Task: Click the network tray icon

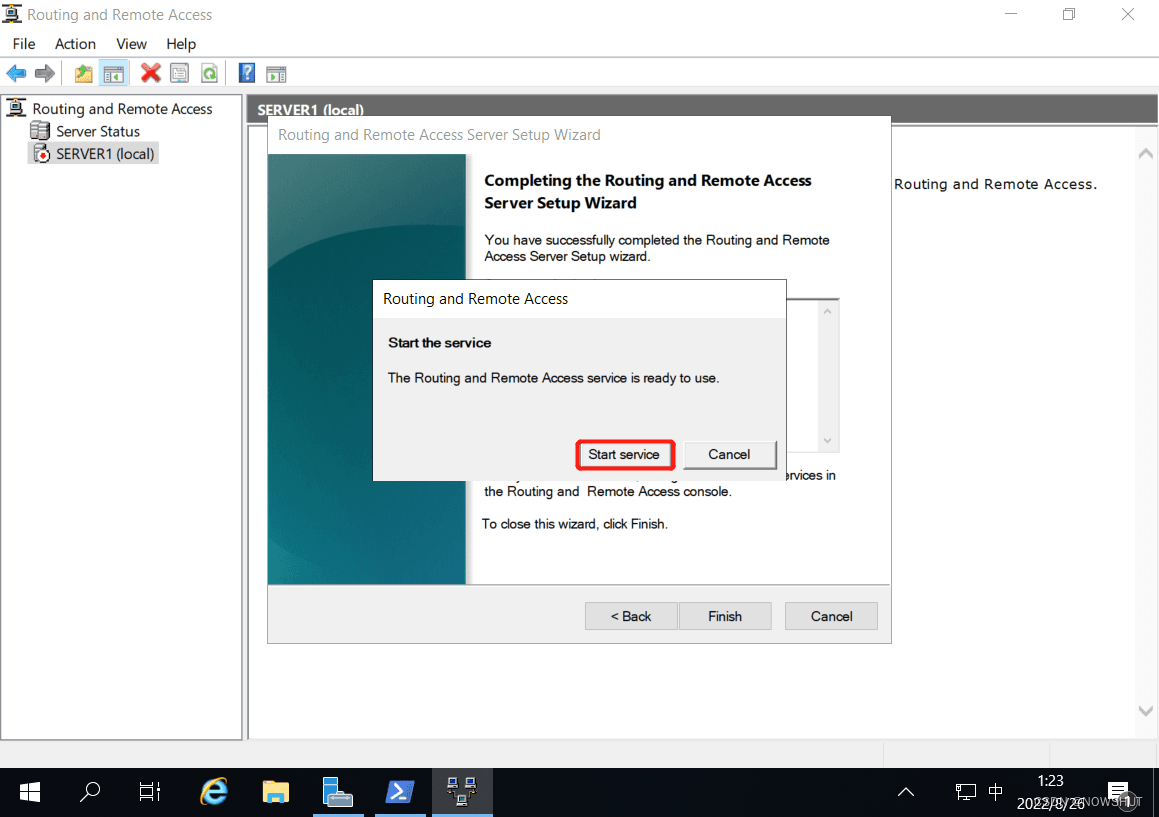Action: click(x=965, y=792)
